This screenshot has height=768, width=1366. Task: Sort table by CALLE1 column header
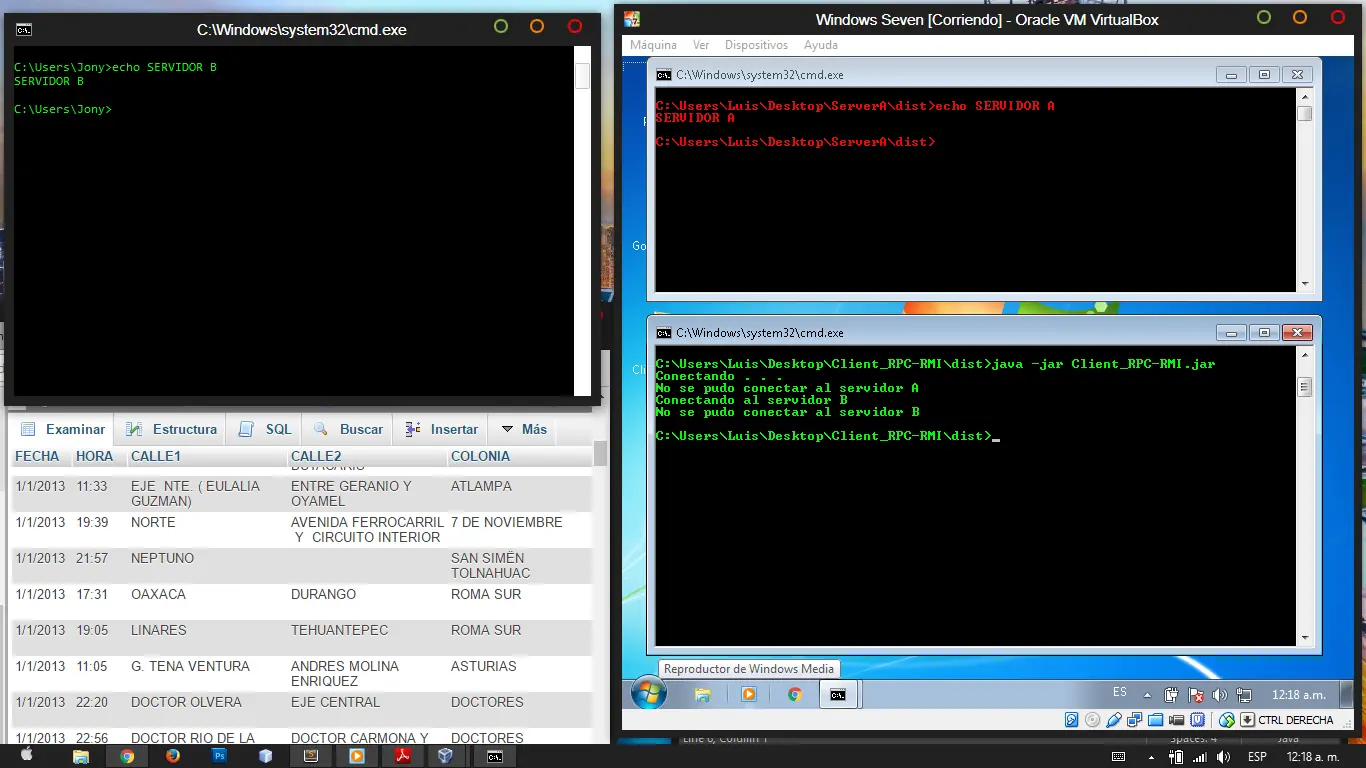[156, 456]
